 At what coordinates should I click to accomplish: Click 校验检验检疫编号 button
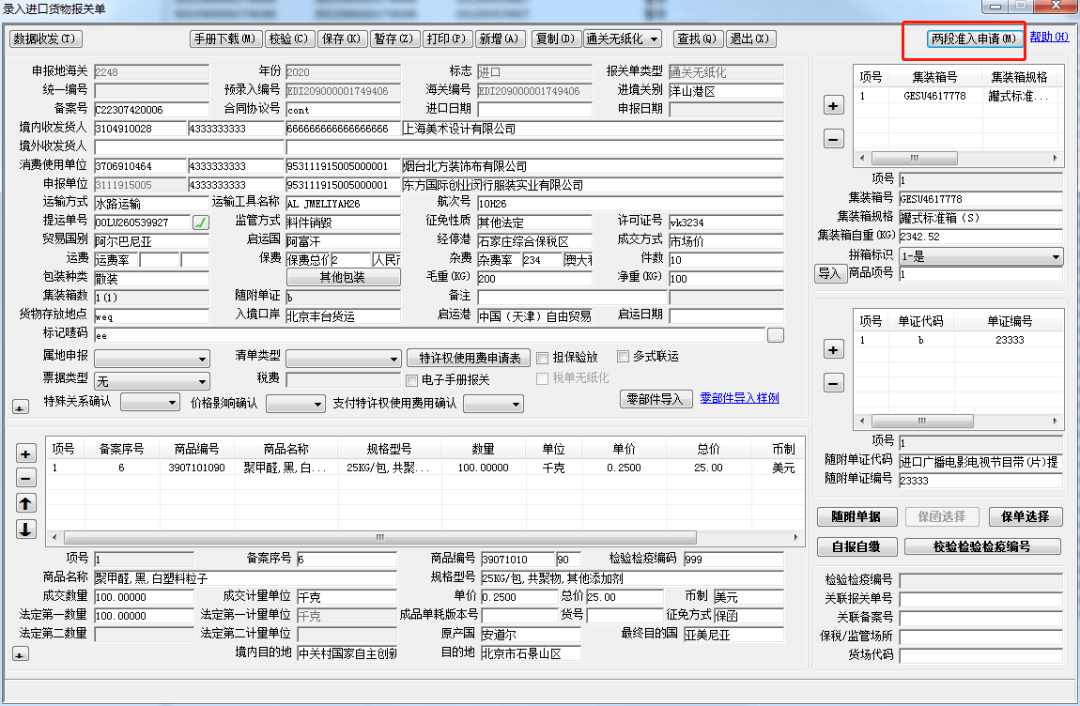(982, 547)
